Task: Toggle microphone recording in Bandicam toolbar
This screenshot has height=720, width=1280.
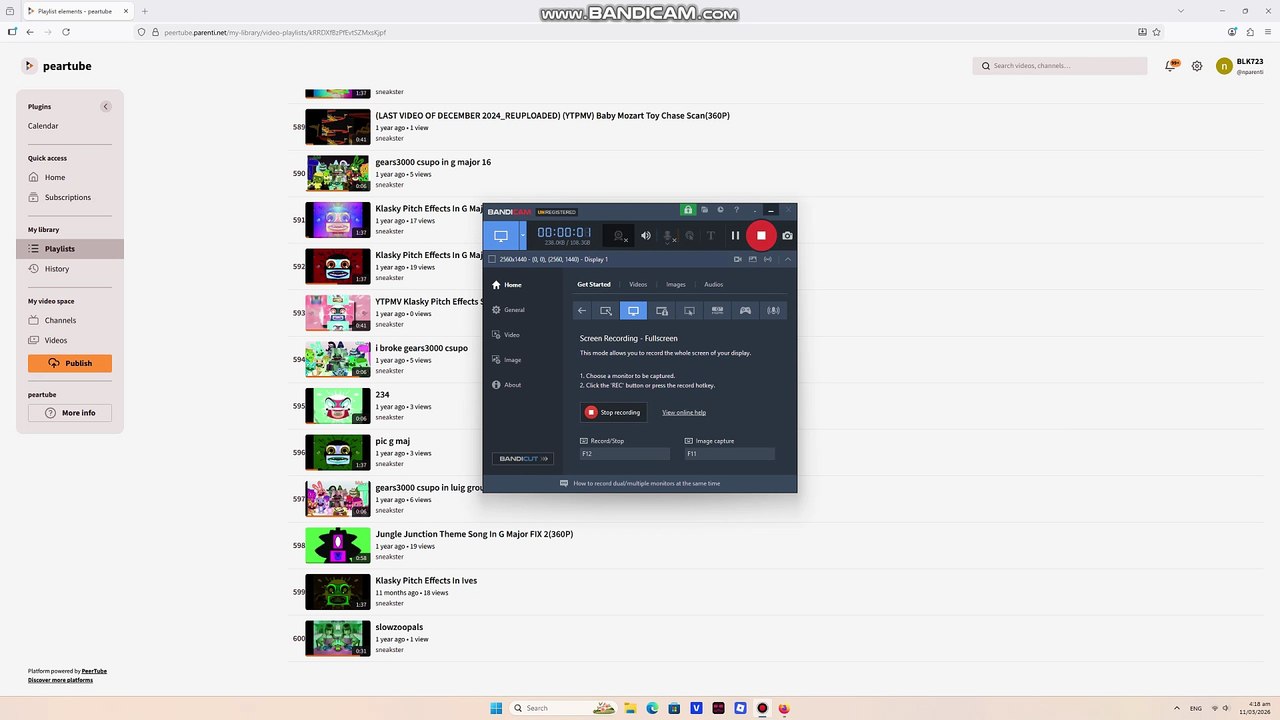Action: click(x=669, y=236)
